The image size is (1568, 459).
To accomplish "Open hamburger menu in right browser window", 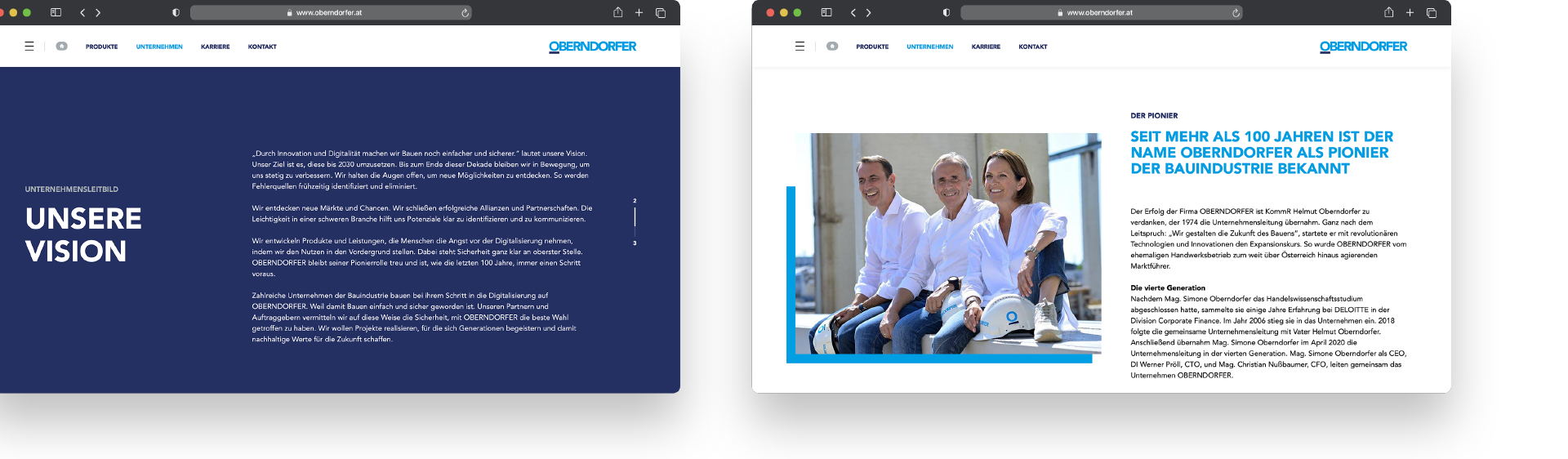I will tap(800, 47).
